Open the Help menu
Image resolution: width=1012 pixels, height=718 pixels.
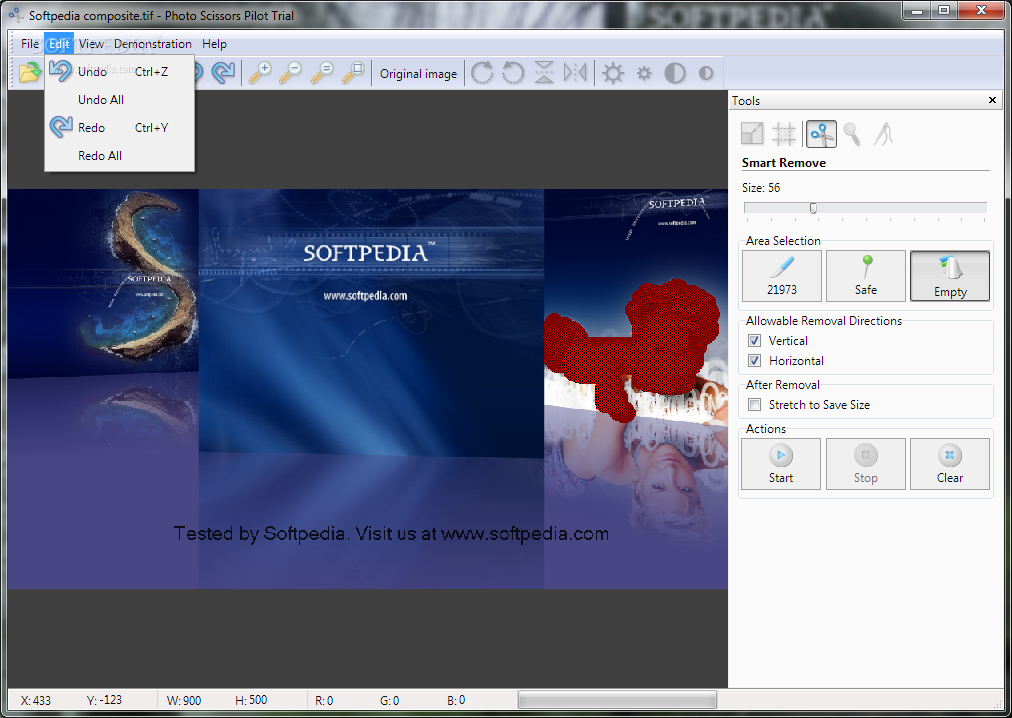click(214, 44)
